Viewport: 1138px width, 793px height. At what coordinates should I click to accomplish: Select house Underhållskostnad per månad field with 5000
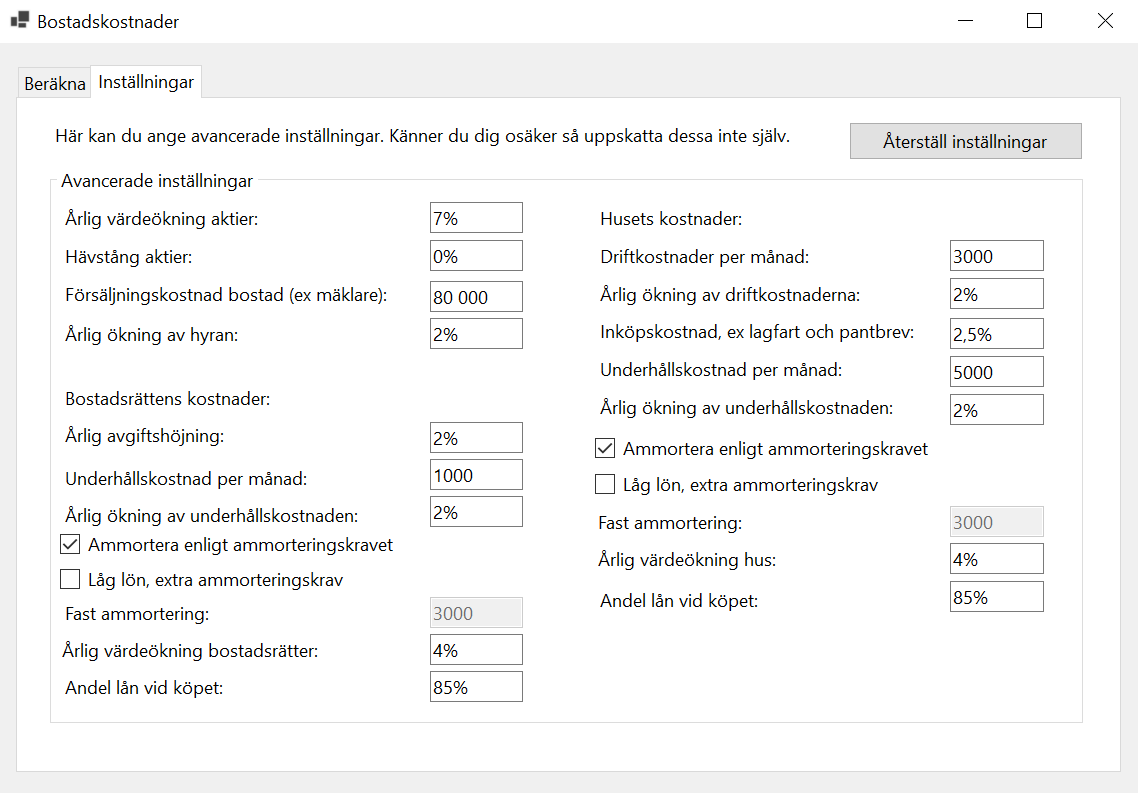(996, 372)
